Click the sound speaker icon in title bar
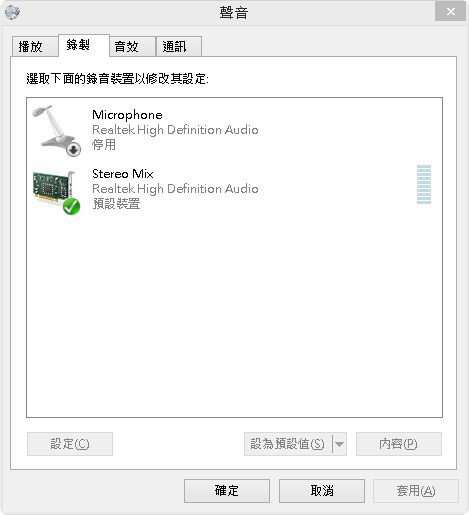This screenshot has width=469, height=515. 12,12
